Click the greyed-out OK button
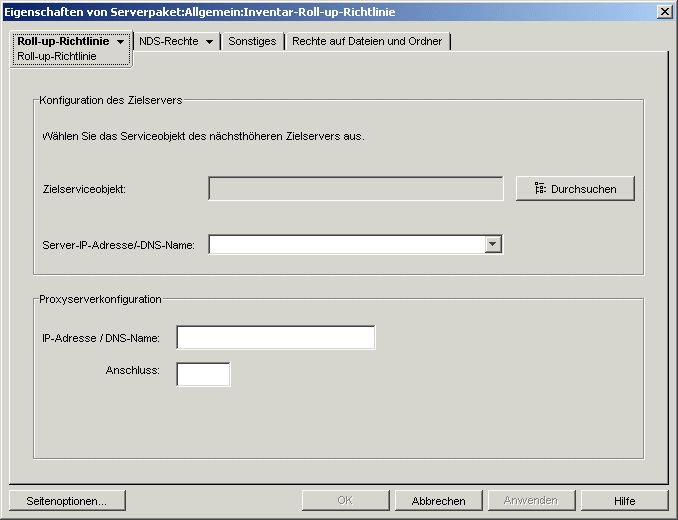Viewport: 678px width, 520px height. (x=344, y=501)
